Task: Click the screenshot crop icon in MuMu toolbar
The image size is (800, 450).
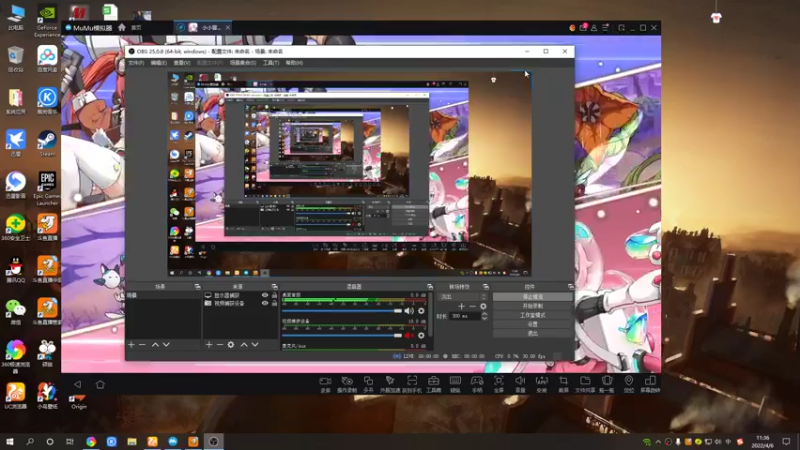Action: (x=563, y=381)
